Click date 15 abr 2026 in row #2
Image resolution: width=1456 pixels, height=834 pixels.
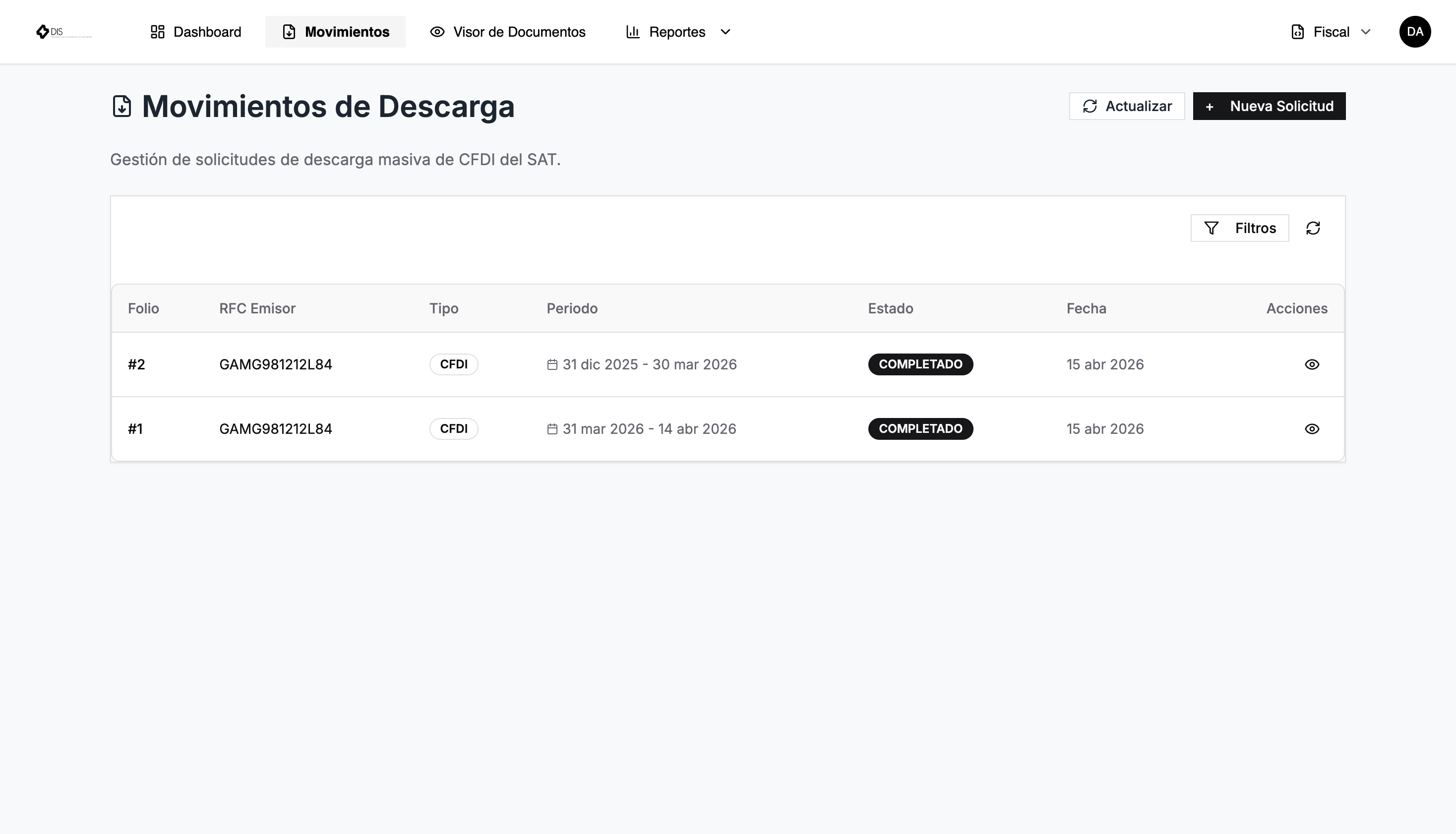[1104, 364]
